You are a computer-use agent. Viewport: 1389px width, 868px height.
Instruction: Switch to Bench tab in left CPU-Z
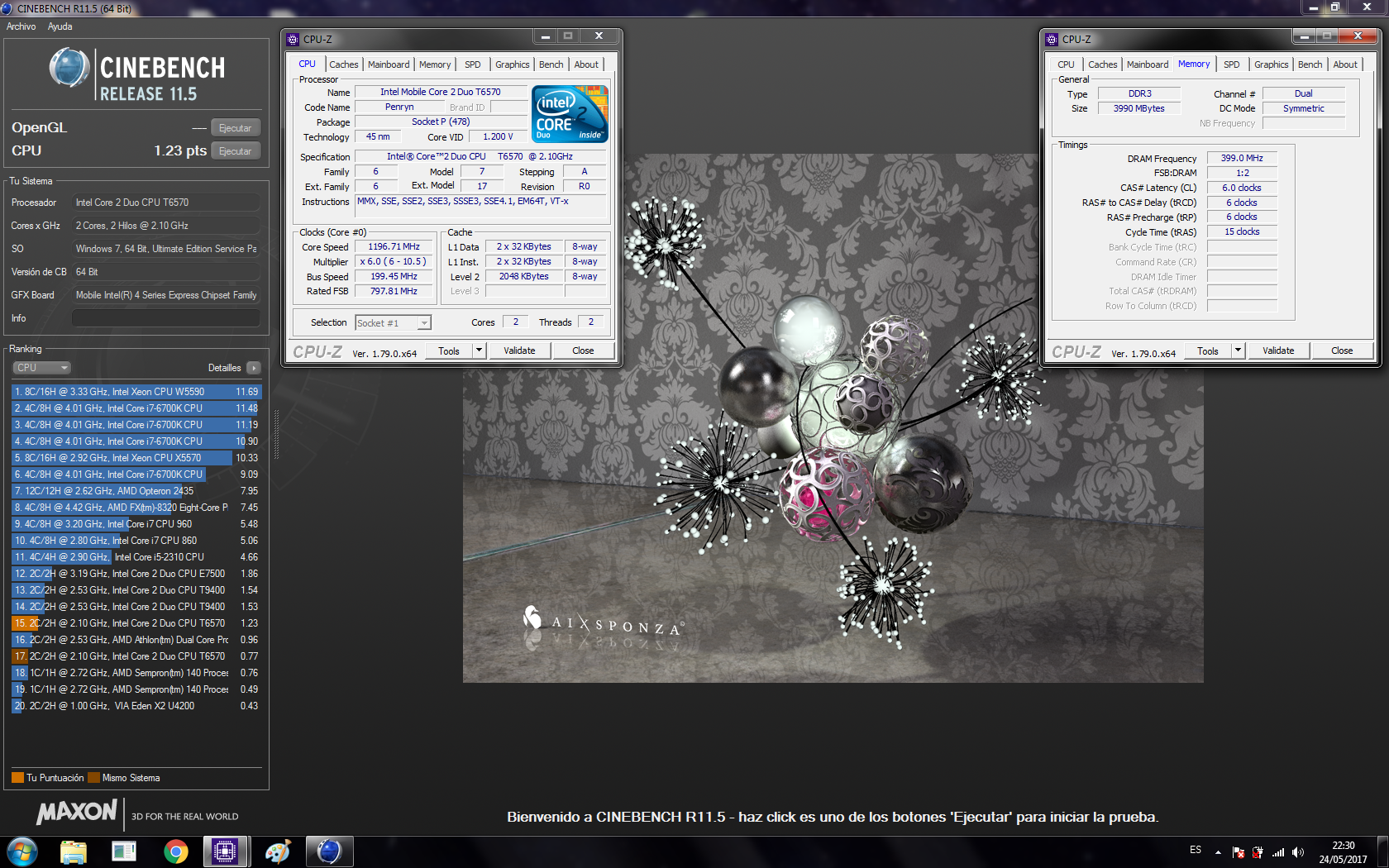551,64
